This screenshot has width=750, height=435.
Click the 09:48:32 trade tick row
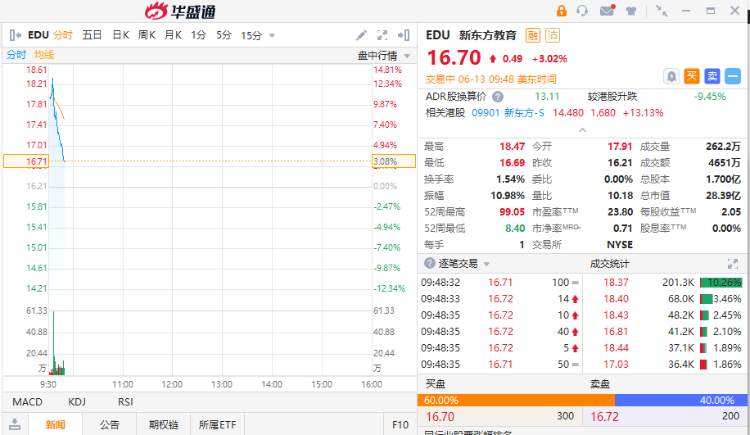coord(500,282)
